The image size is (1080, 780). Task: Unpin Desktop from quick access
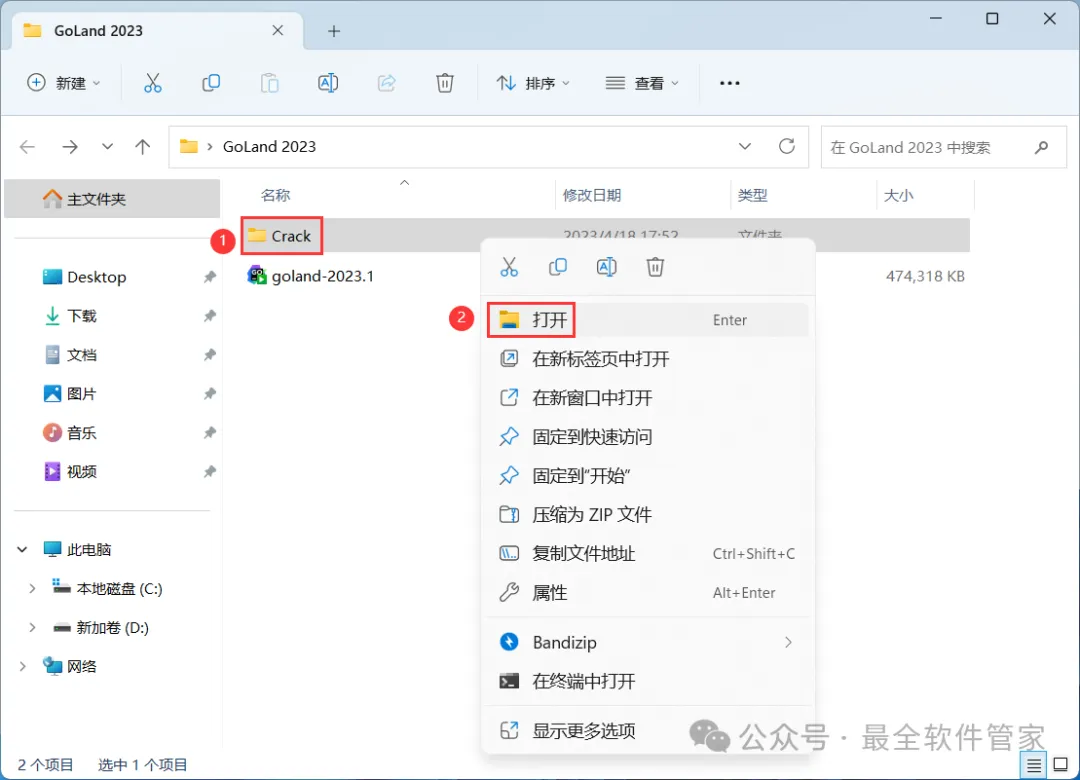[x=209, y=277]
